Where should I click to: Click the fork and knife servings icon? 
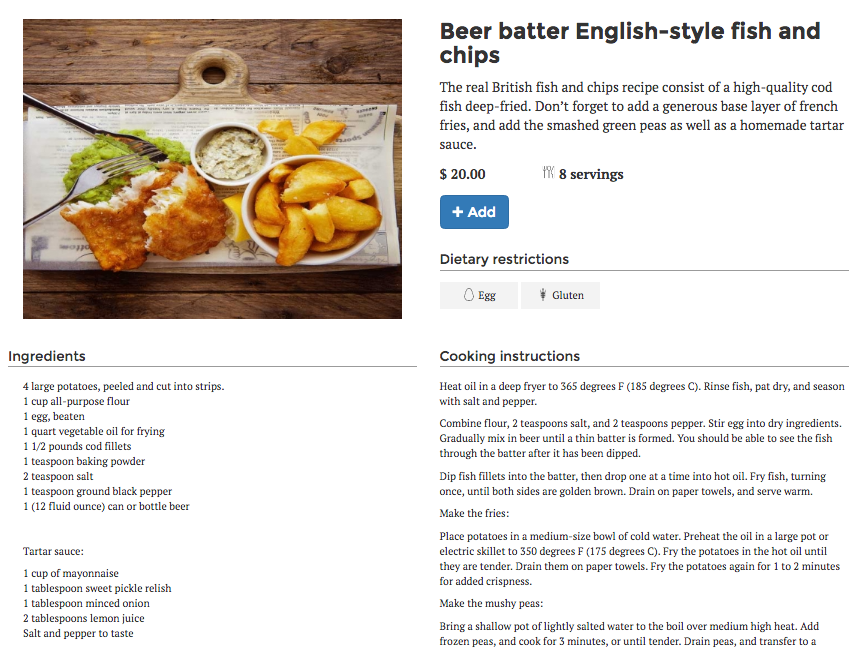pos(548,173)
